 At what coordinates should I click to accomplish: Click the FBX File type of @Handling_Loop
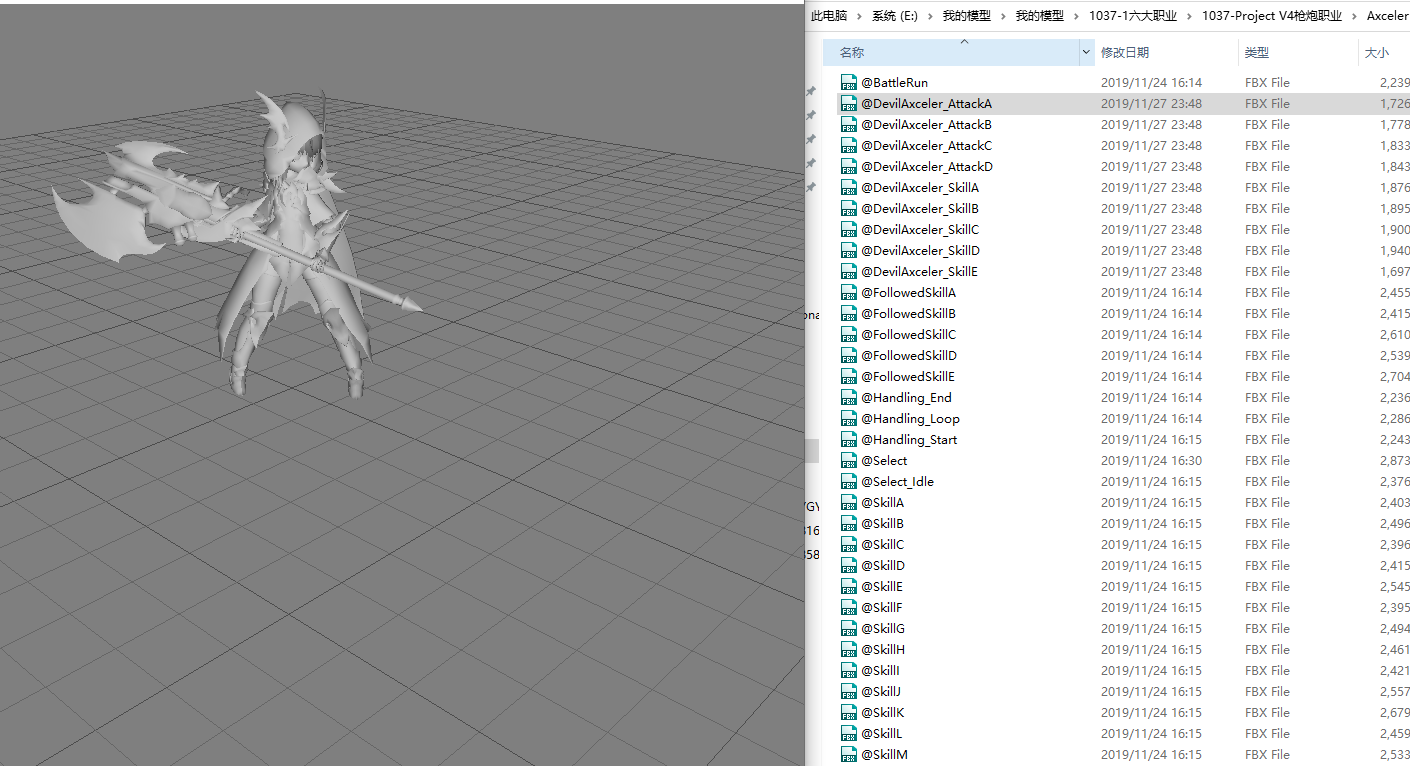[1267, 418]
